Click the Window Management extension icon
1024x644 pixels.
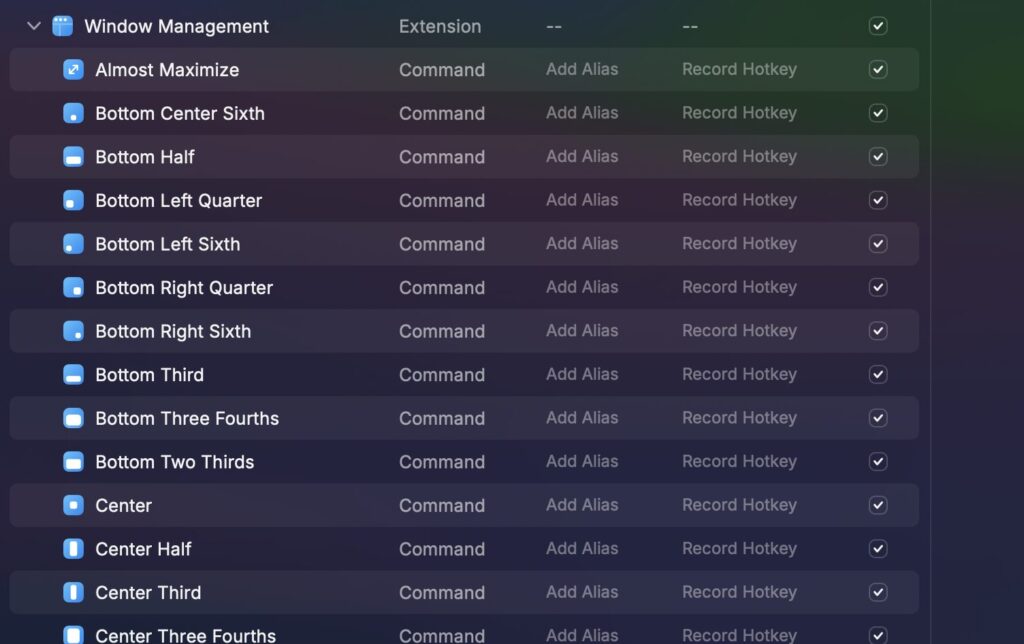[x=63, y=26]
